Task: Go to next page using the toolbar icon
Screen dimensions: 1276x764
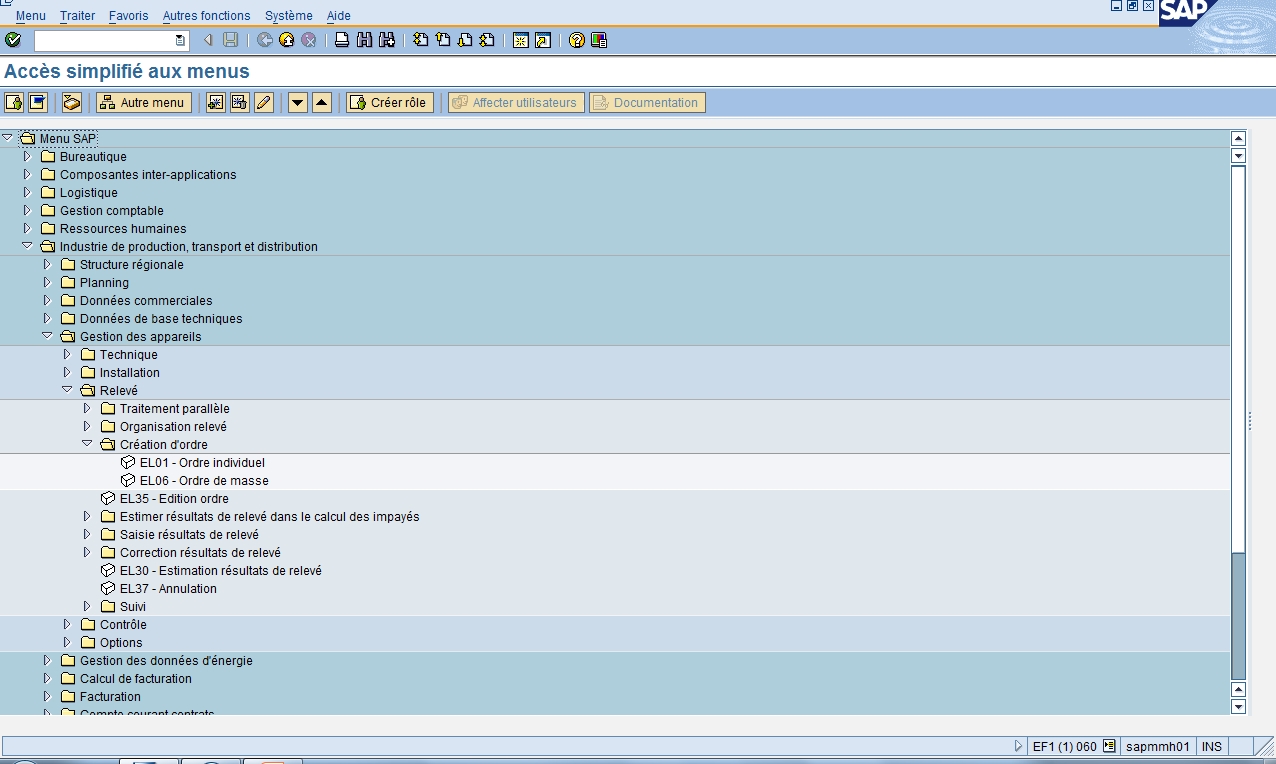Action: click(x=465, y=40)
